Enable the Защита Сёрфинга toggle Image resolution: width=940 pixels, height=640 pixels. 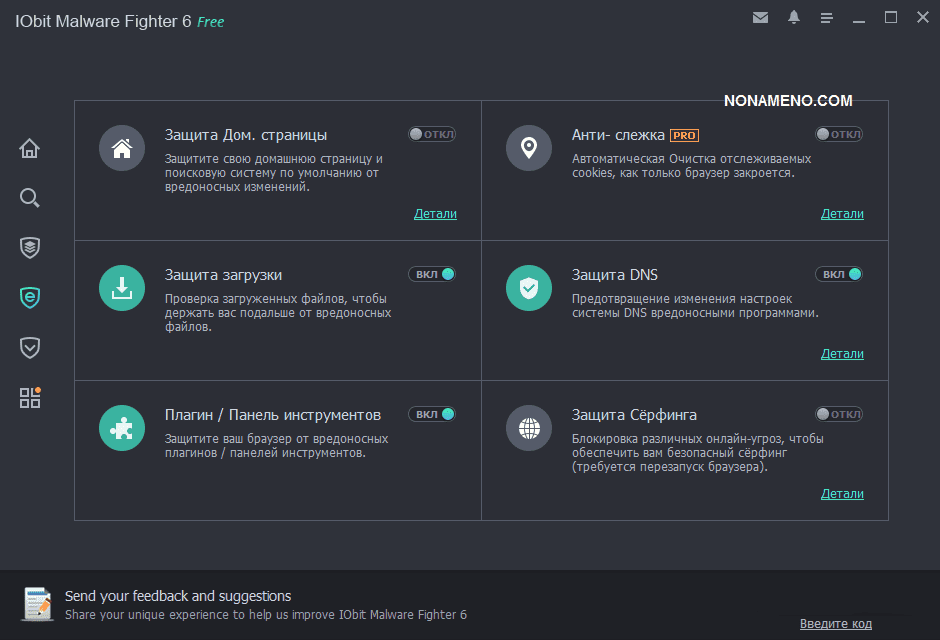tap(839, 414)
